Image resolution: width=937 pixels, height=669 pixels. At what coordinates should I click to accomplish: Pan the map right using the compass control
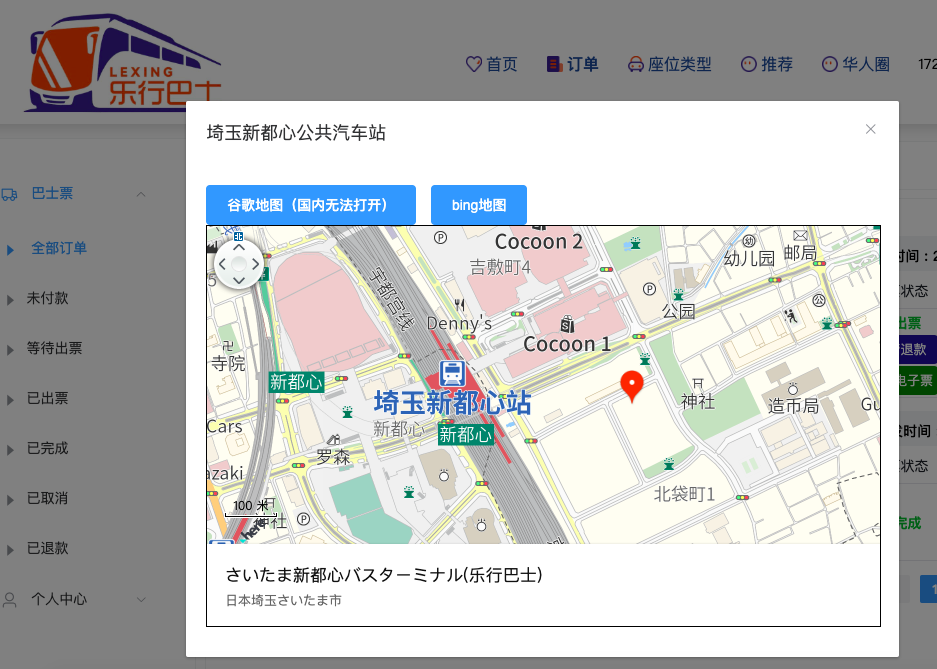pos(255,265)
